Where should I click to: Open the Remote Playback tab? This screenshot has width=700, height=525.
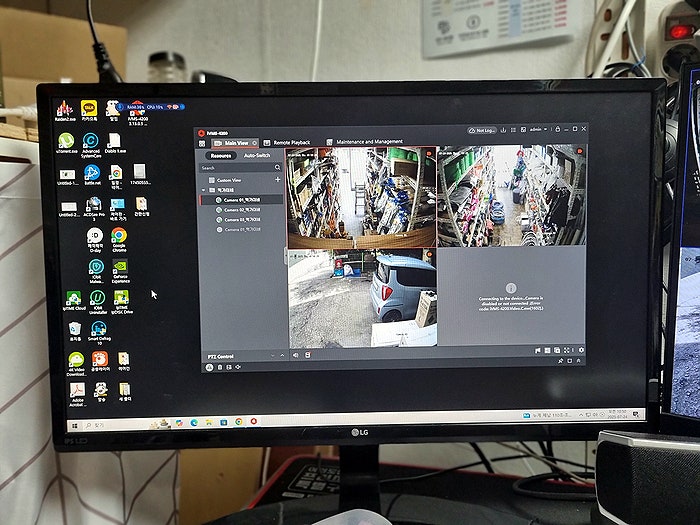[x=287, y=142]
